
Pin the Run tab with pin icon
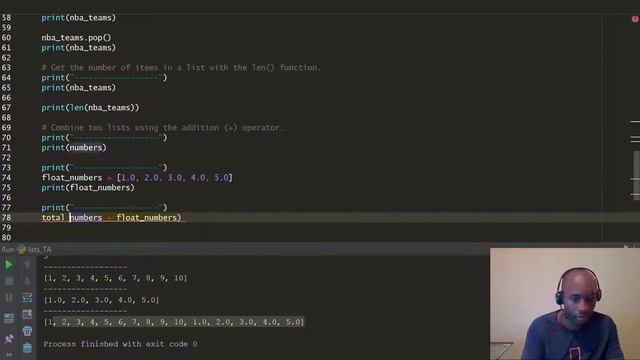coord(9,339)
